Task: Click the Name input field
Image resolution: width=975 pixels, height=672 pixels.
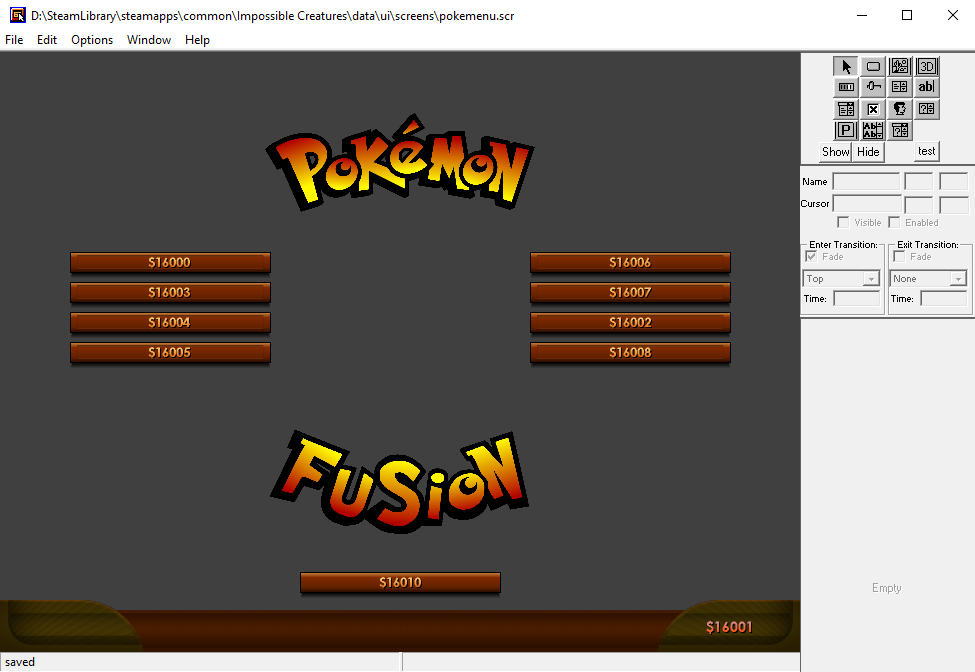Action: click(x=866, y=182)
